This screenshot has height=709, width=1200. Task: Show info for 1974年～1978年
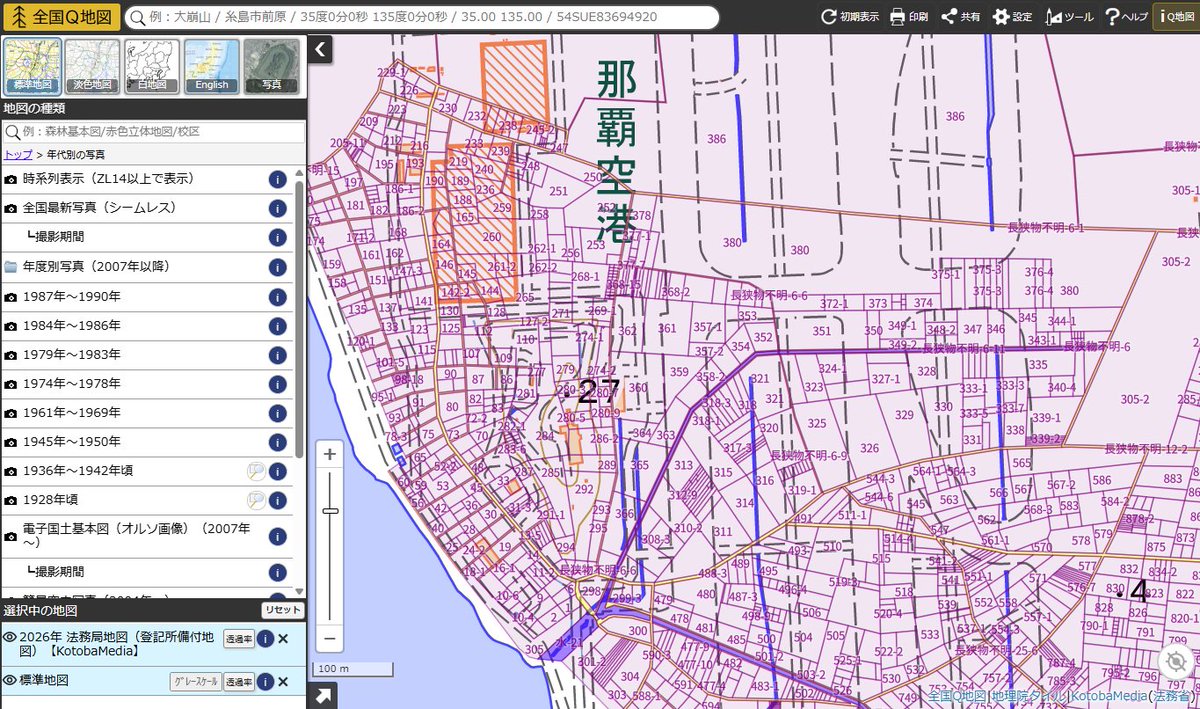click(278, 384)
